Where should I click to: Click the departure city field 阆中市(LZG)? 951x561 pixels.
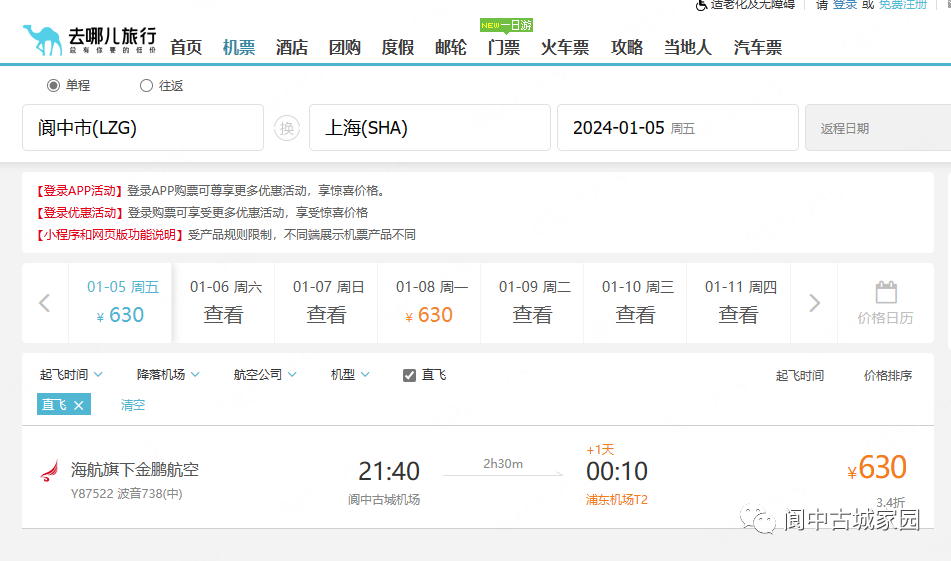(x=143, y=128)
